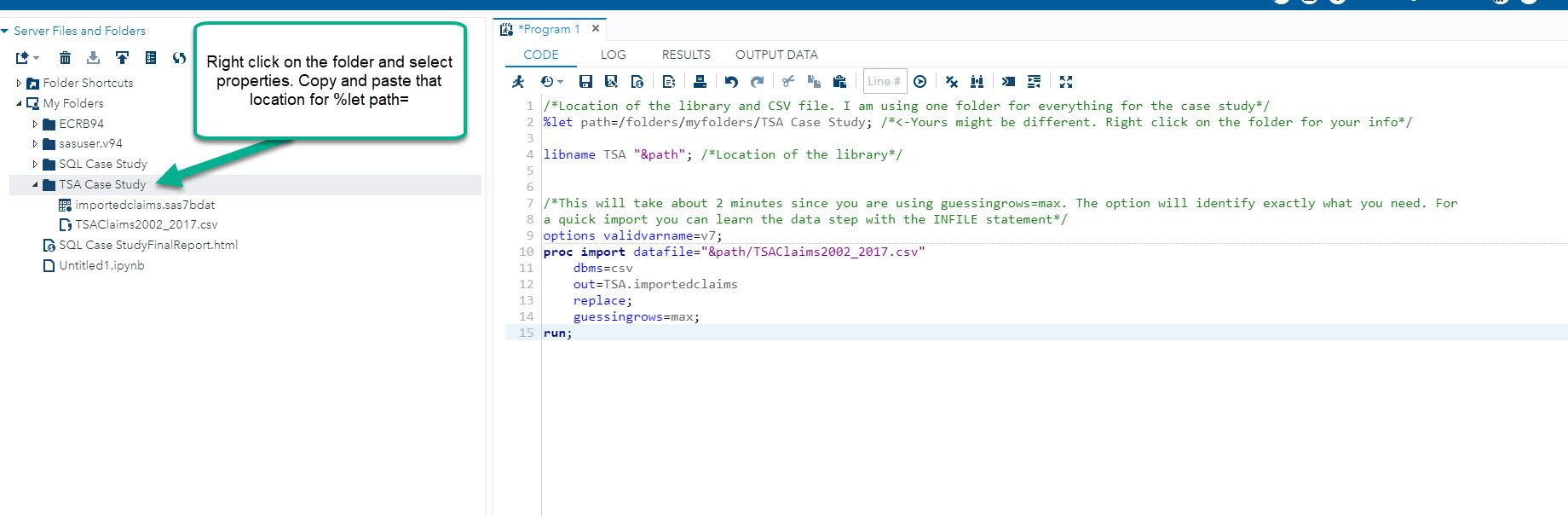This screenshot has height=516, width=1568.
Task: Expand the SQL Case Study folder arrow
Action: [x=35, y=165]
